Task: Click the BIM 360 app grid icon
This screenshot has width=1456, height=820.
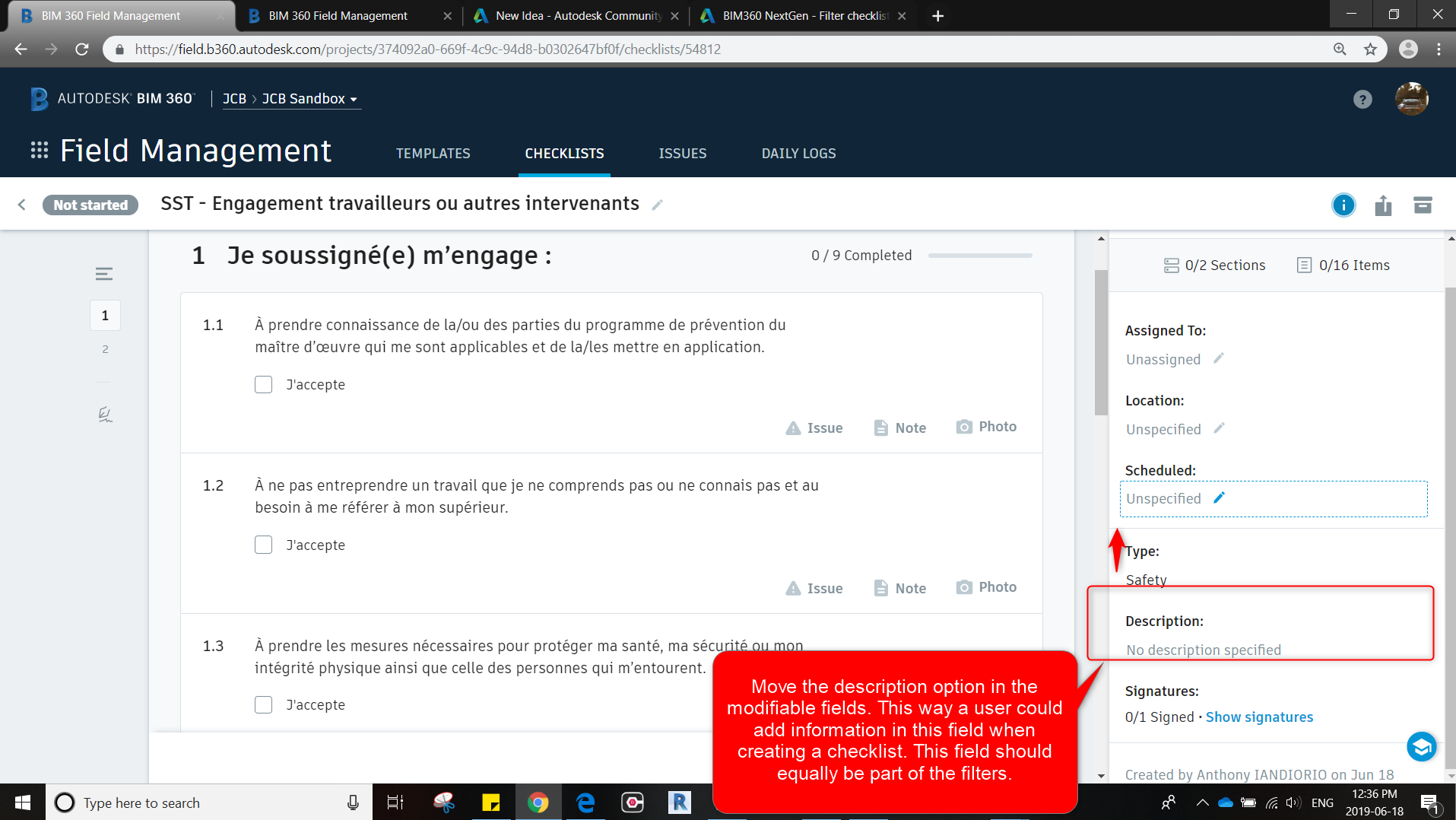Action: (39, 150)
